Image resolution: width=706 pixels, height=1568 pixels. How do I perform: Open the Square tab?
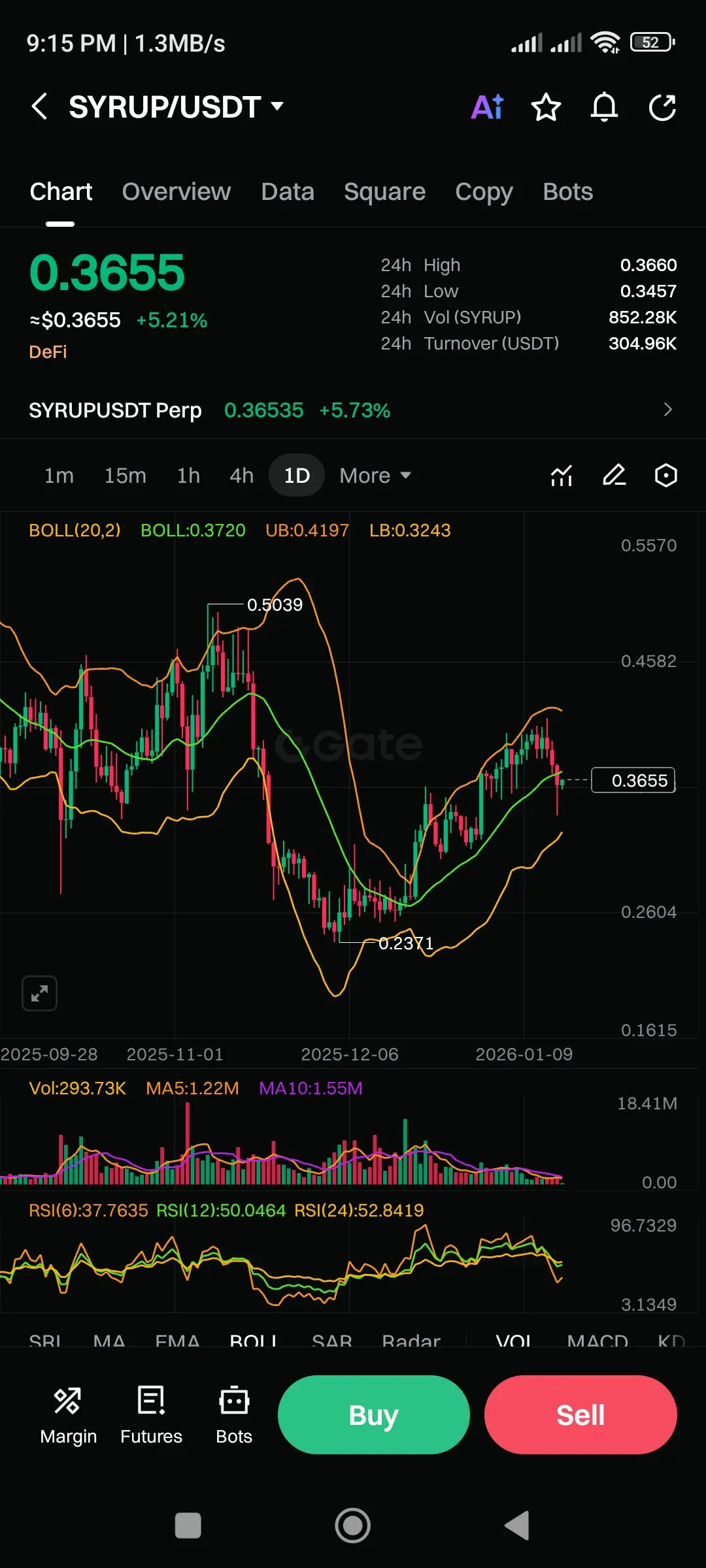tap(384, 191)
